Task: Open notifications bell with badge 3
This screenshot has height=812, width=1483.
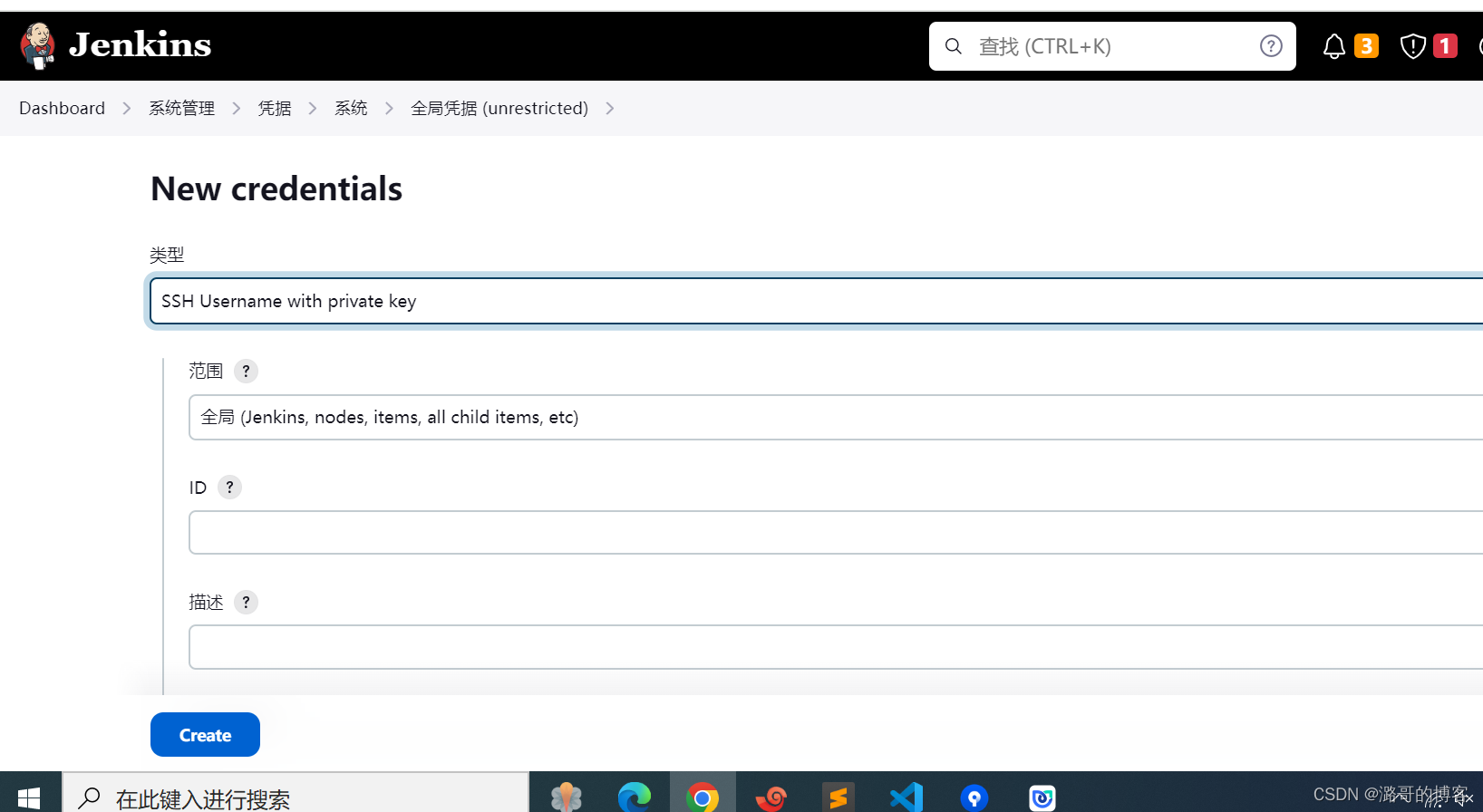Action: click(1350, 46)
